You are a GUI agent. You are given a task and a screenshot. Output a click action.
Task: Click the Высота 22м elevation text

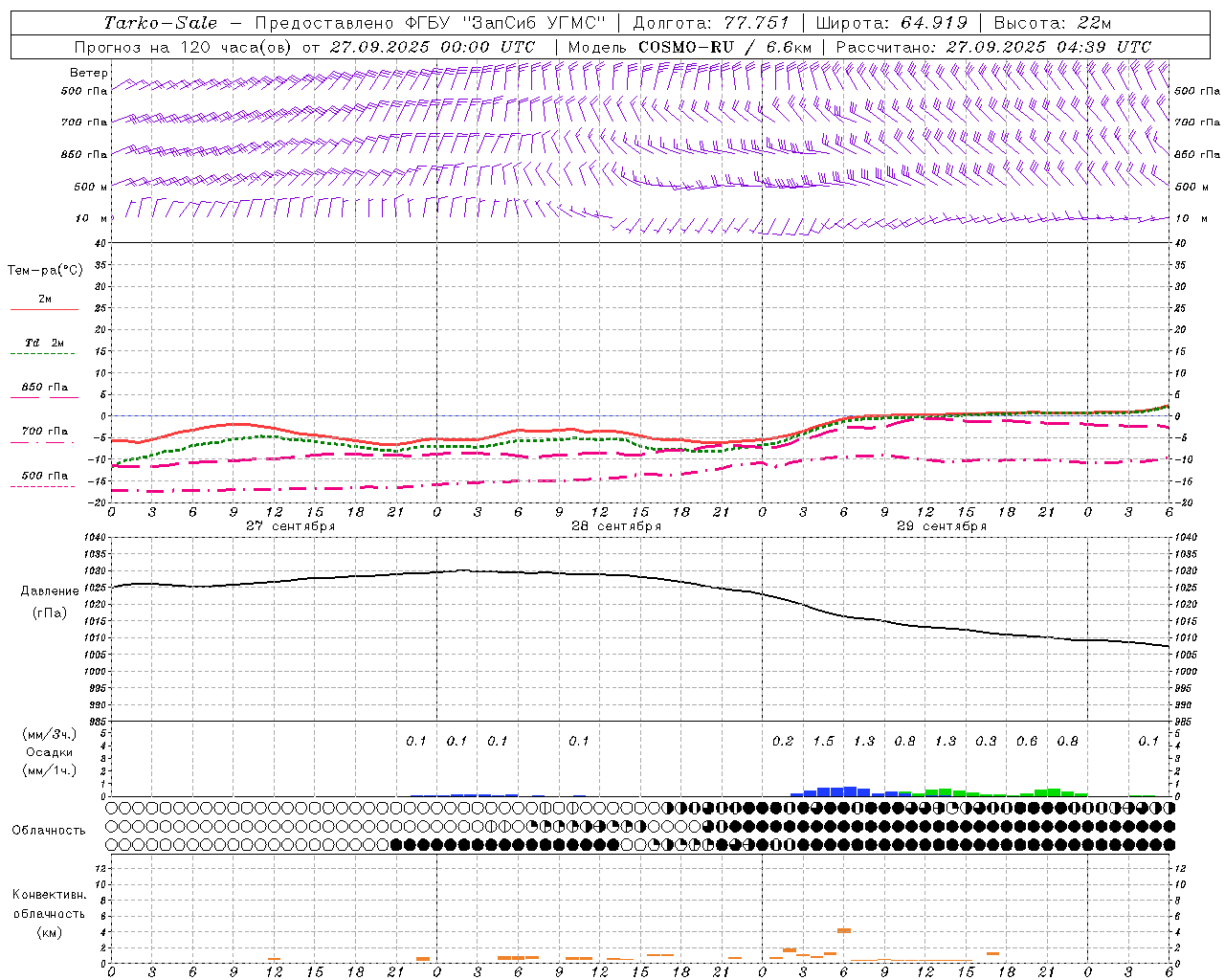[1053, 23]
